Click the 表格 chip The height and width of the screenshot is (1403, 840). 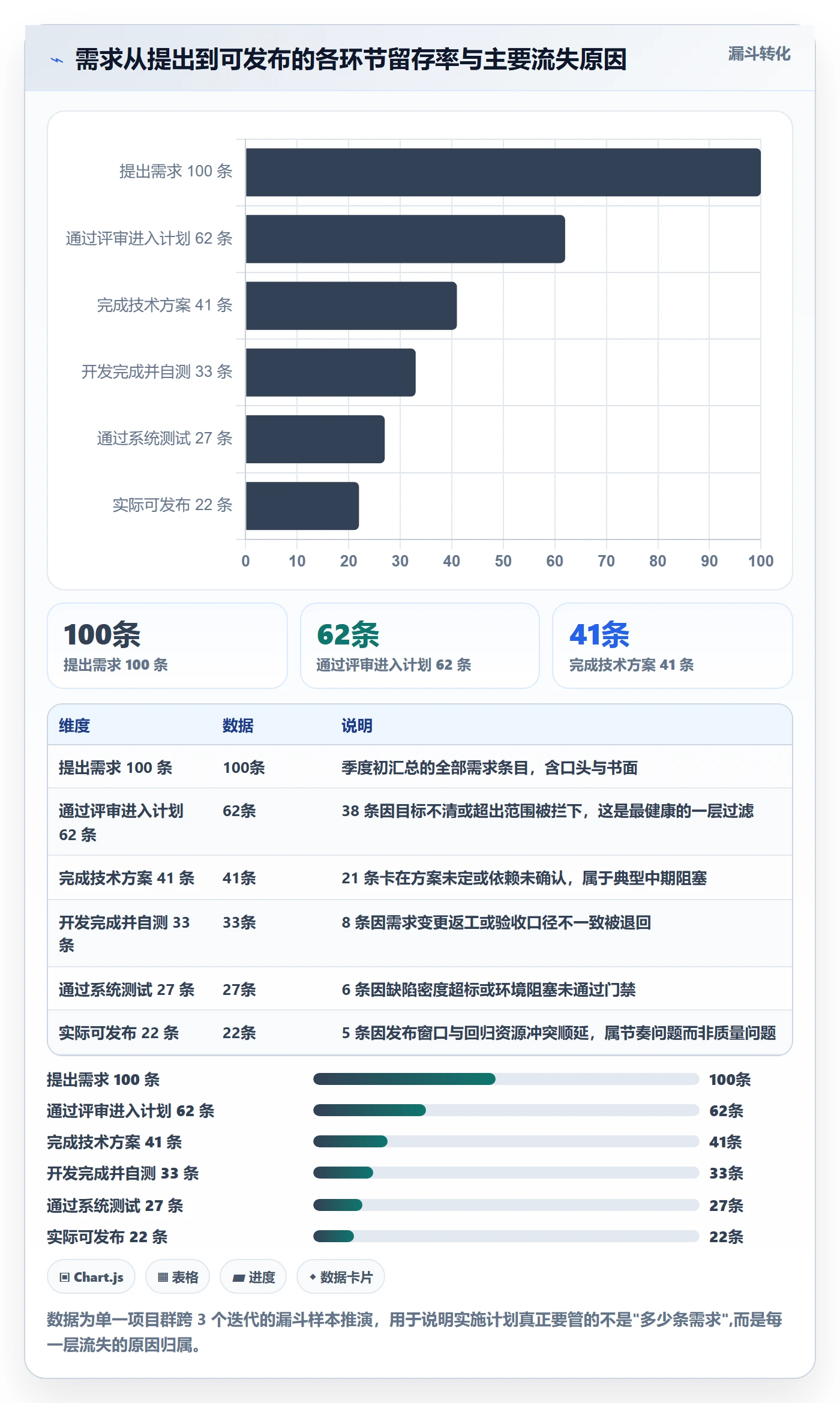(x=178, y=1277)
